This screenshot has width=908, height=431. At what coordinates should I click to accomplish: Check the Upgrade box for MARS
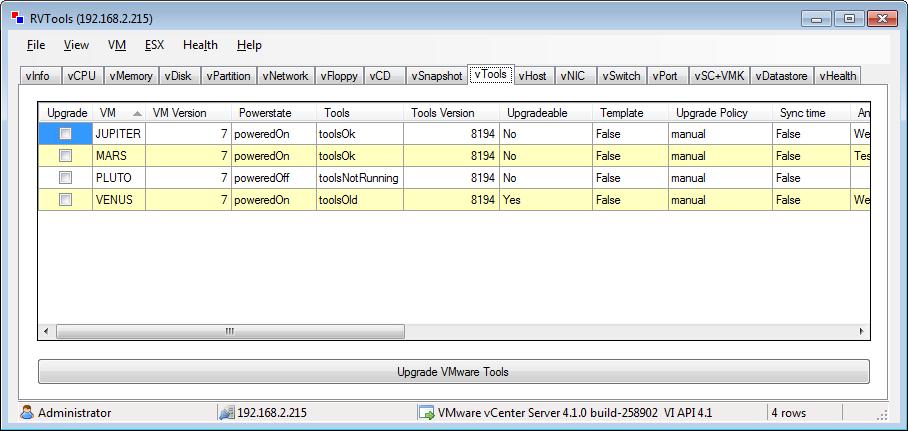pyautogui.click(x=65, y=156)
